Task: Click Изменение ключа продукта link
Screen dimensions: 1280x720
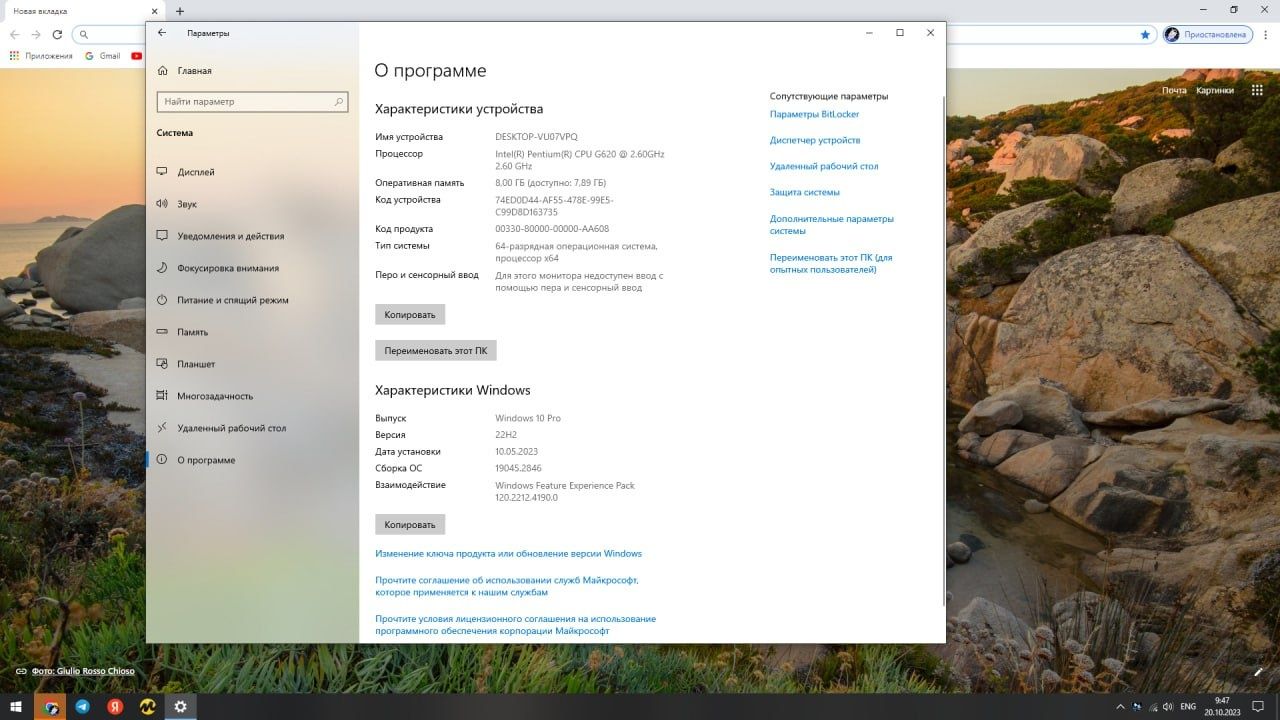Action: pyautogui.click(x=508, y=553)
